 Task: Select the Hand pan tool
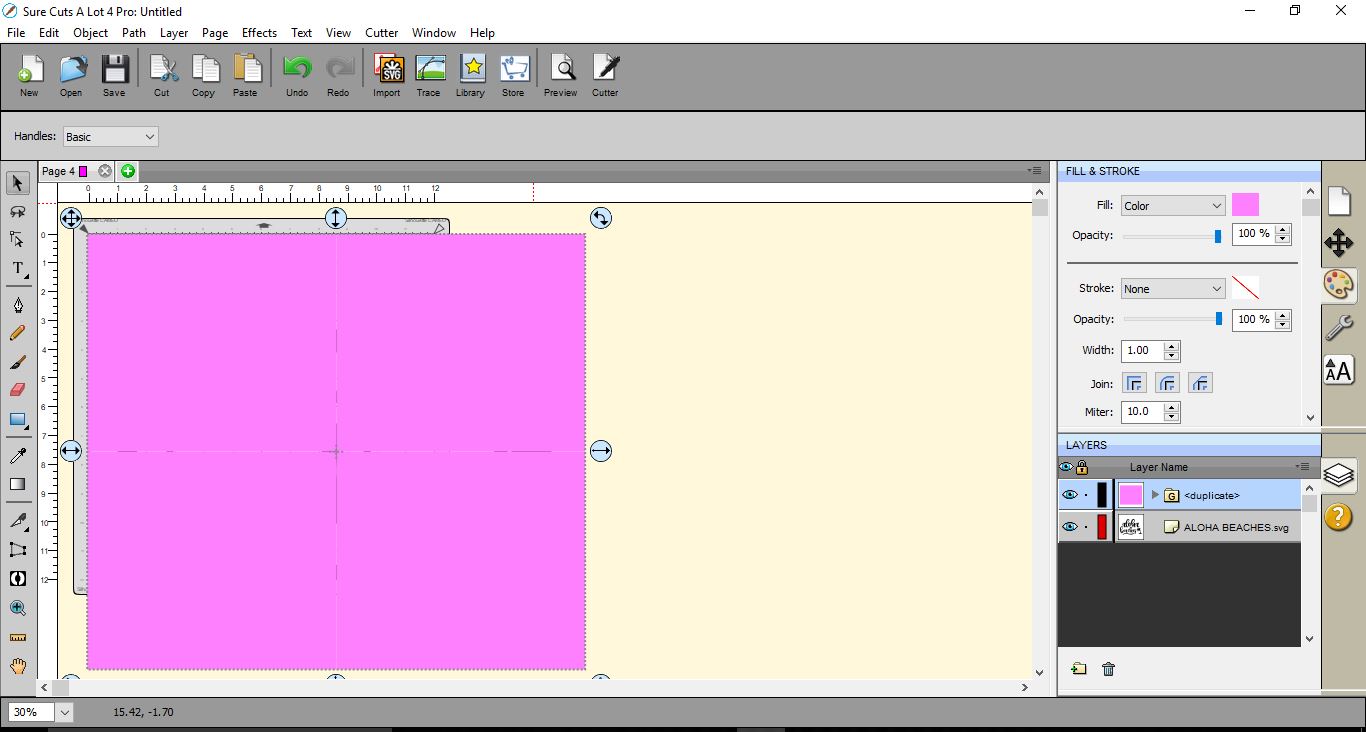[18, 666]
